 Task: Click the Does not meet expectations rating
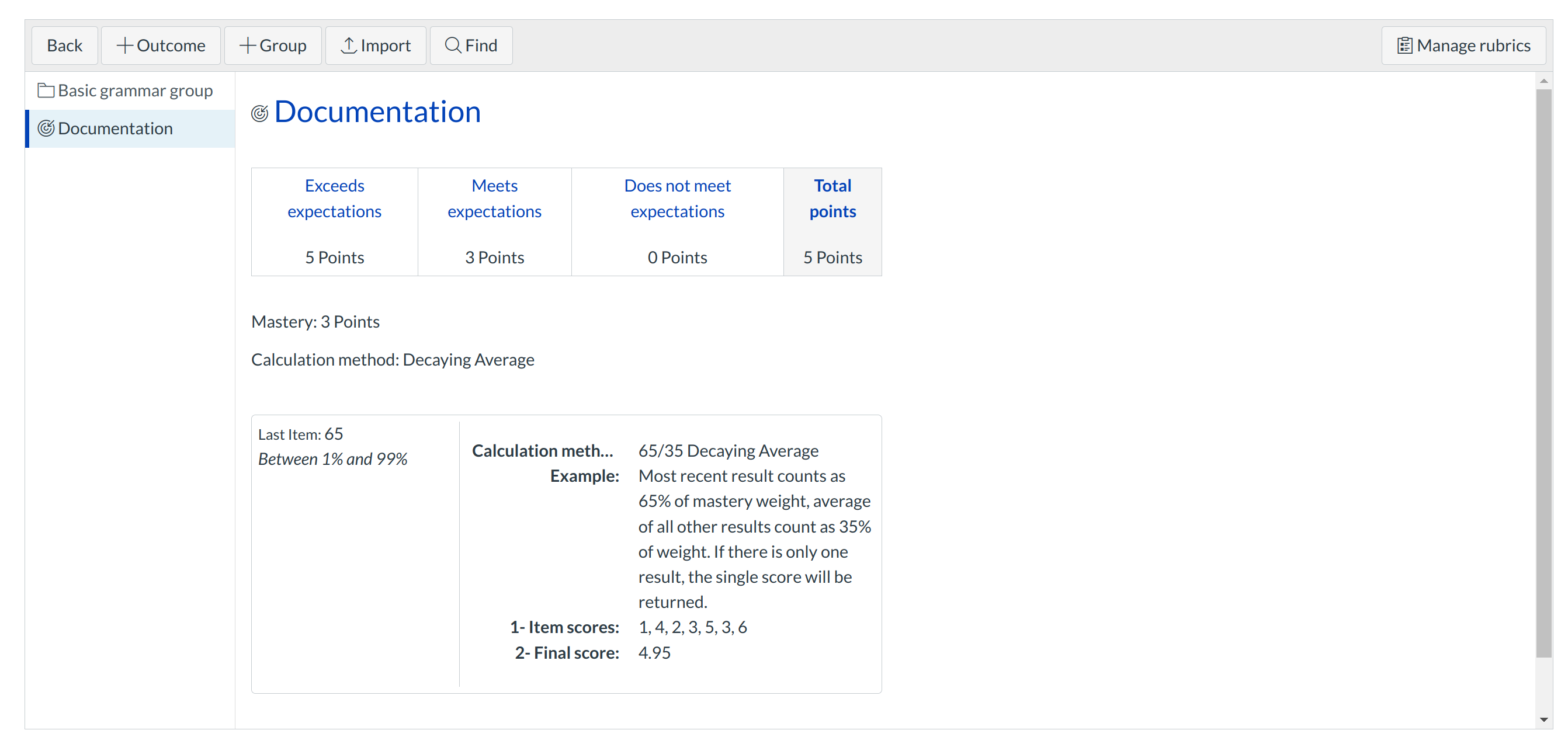(x=677, y=199)
